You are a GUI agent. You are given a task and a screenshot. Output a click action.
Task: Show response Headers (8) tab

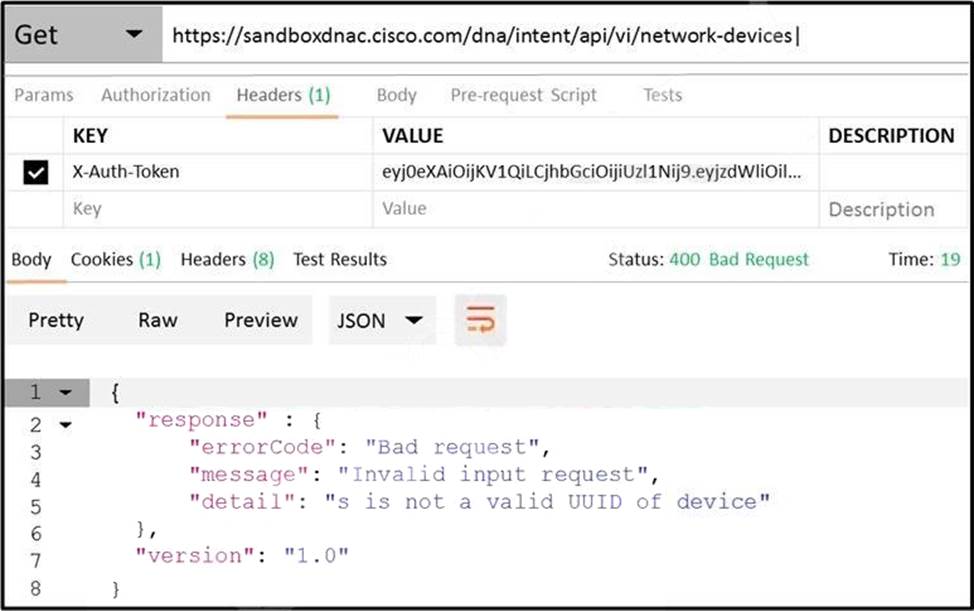(227, 260)
